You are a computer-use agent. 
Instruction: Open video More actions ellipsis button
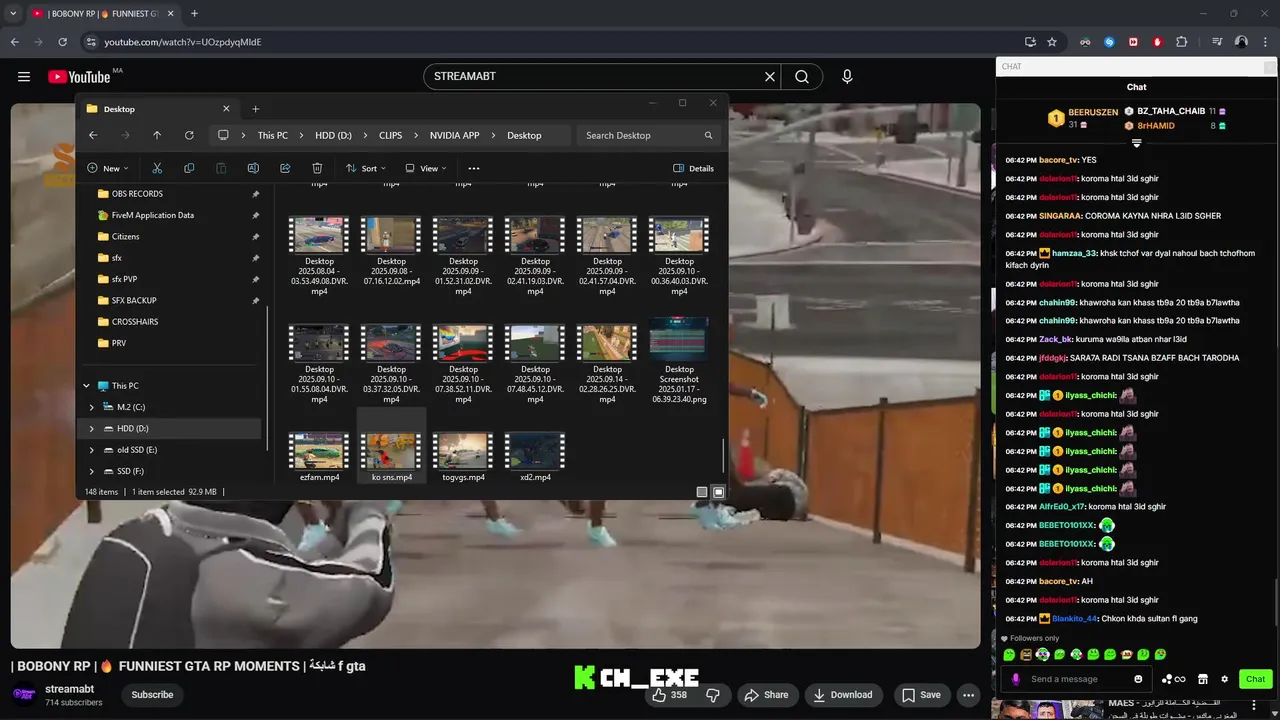coord(968,695)
